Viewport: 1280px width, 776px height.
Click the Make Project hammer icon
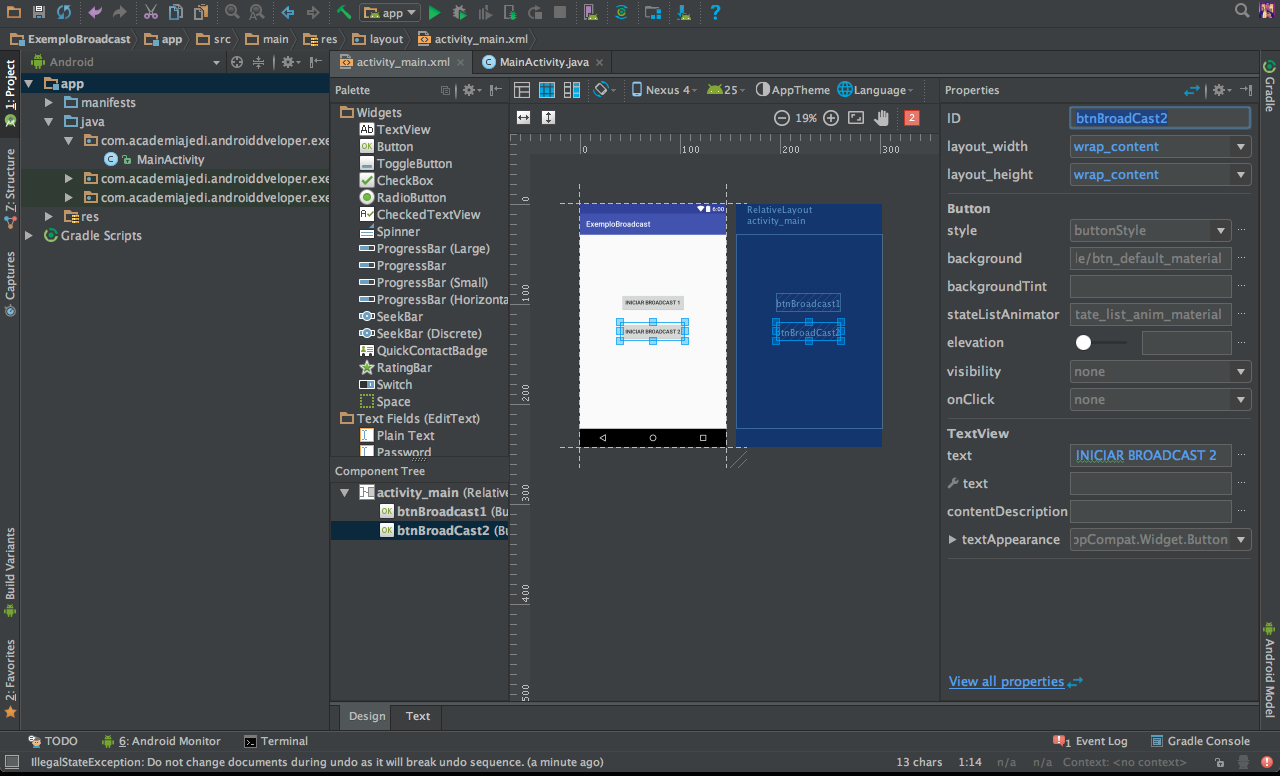[x=343, y=13]
